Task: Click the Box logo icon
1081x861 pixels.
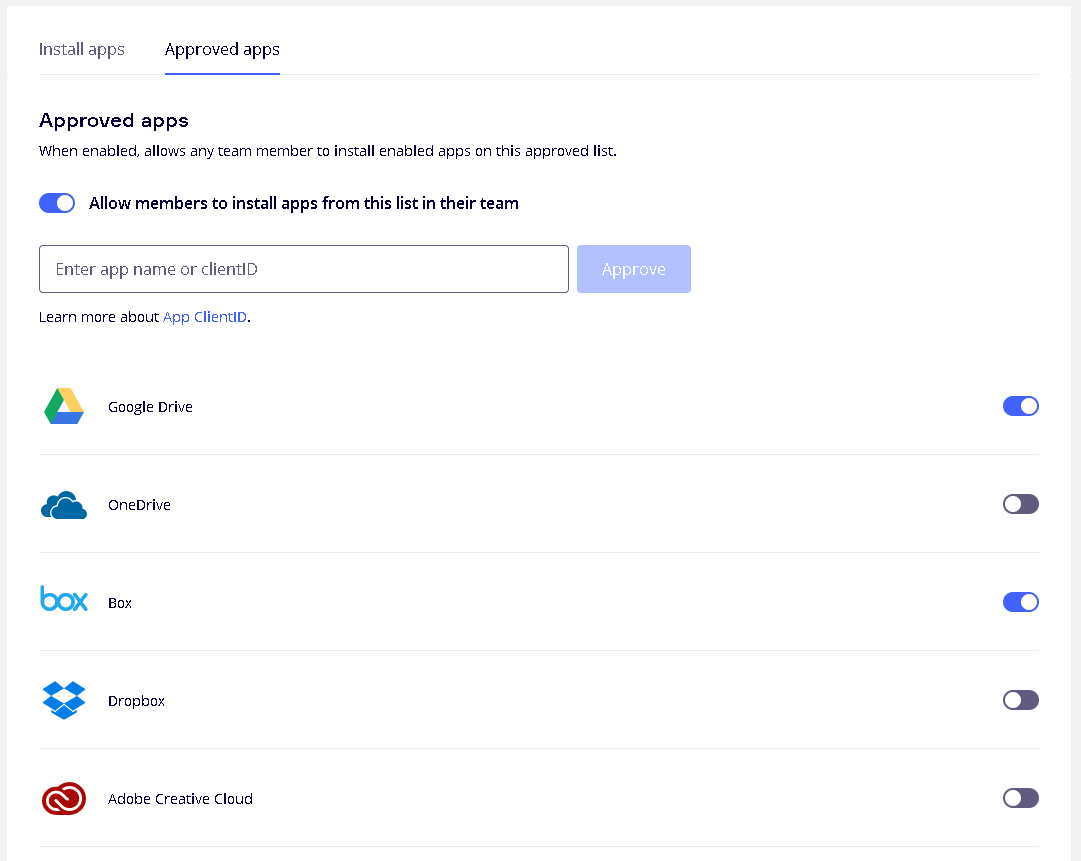Action: tap(64, 599)
